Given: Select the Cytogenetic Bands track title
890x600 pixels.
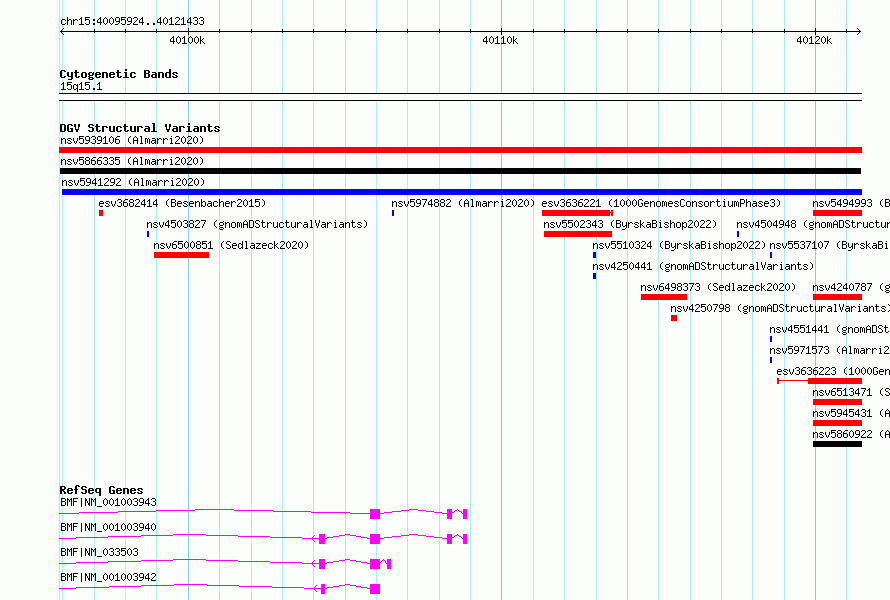Looking at the screenshot, I should [x=119, y=74].
